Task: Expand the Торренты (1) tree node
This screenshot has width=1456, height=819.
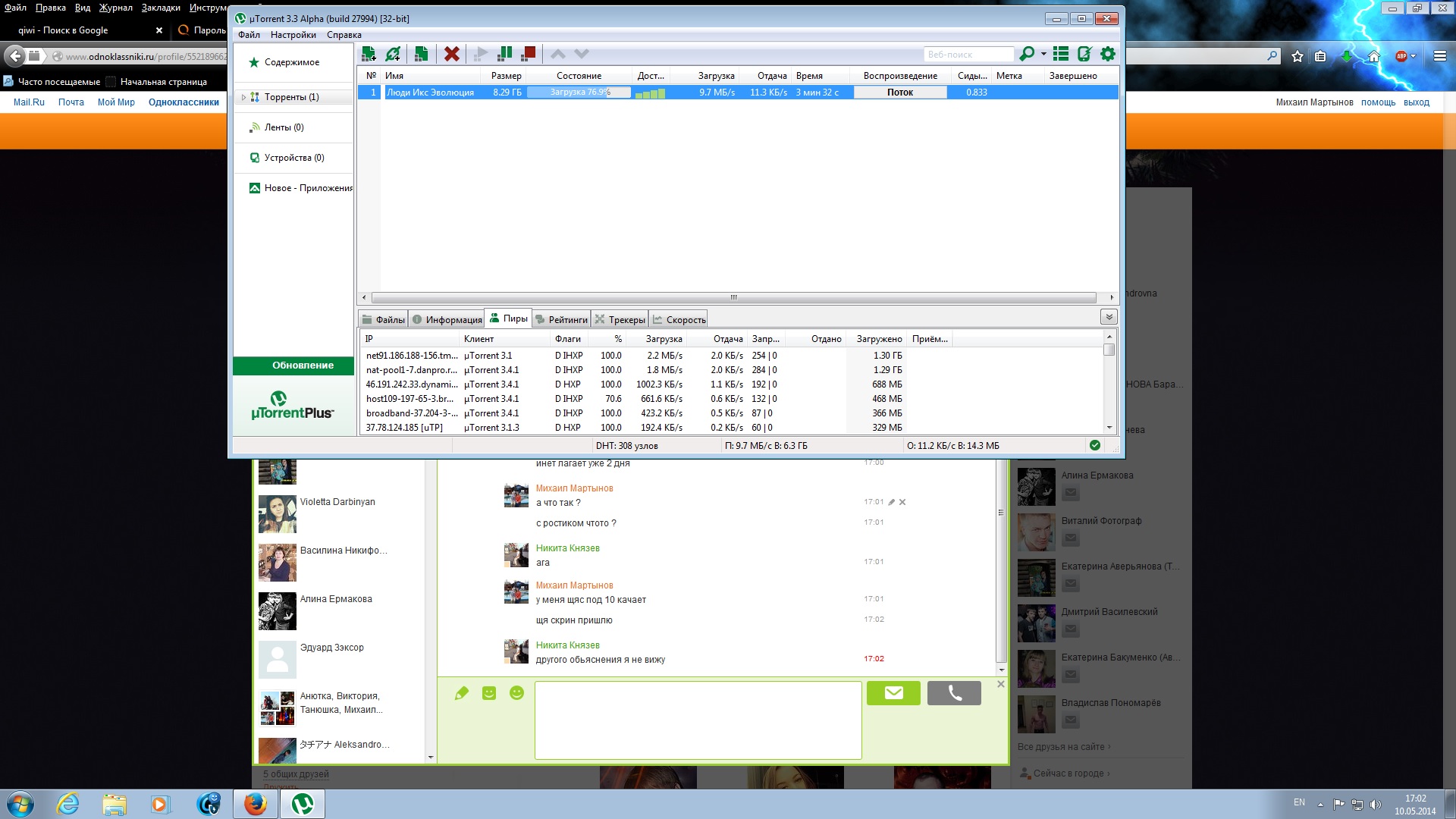Action: [243, 97]
